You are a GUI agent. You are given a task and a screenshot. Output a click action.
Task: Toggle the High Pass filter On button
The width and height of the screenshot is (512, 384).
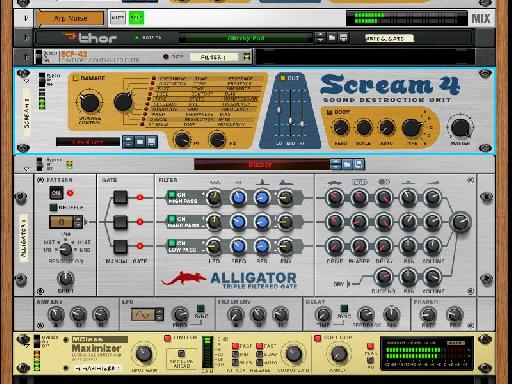point(172,194)
